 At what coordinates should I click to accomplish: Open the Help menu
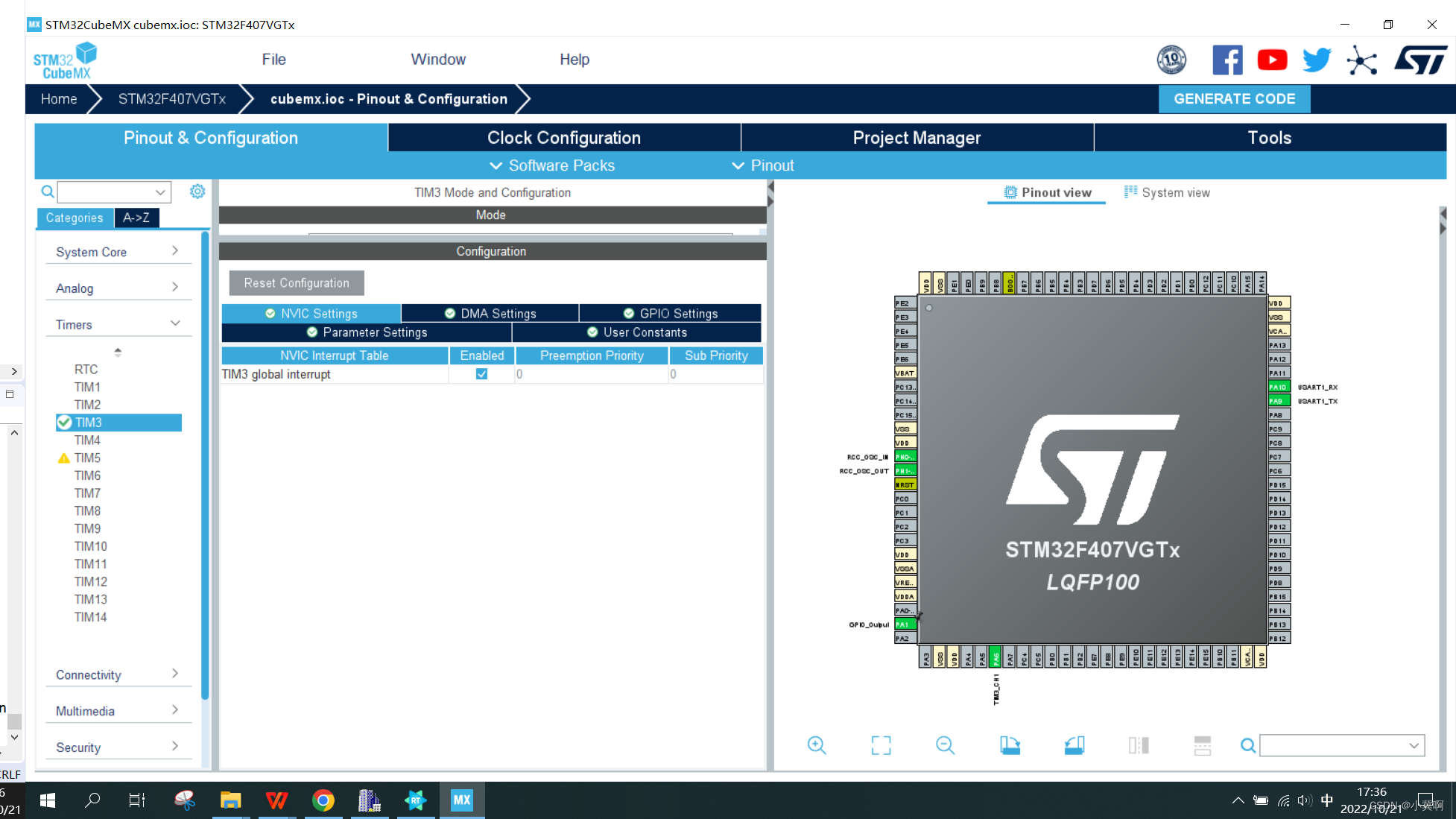[574, 59]
